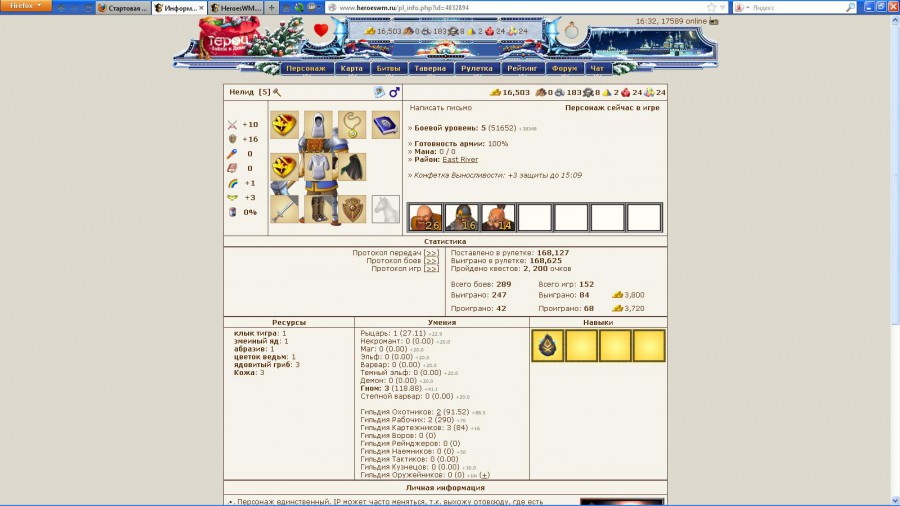
Task: Open Форум menu
Action: [564, 68]
